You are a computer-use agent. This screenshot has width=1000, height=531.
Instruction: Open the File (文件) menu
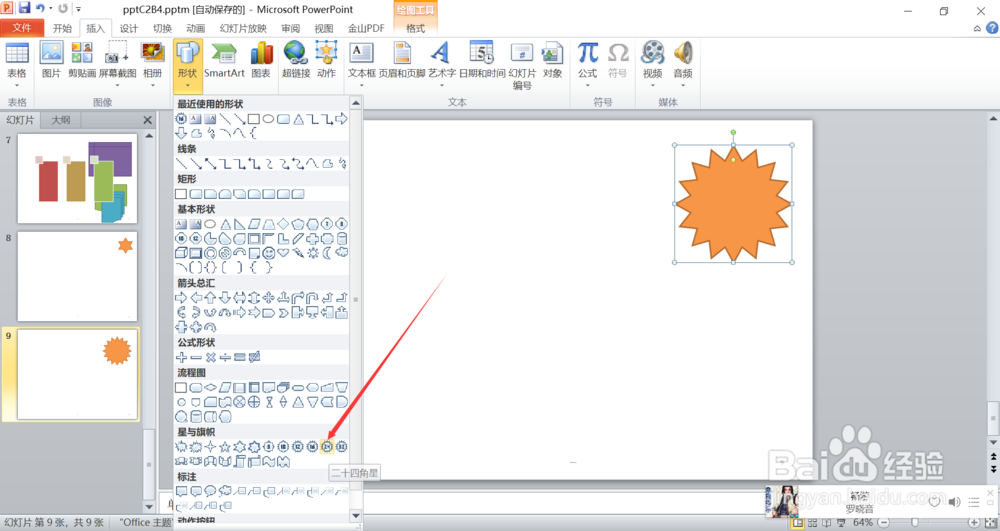coord(22,28)
